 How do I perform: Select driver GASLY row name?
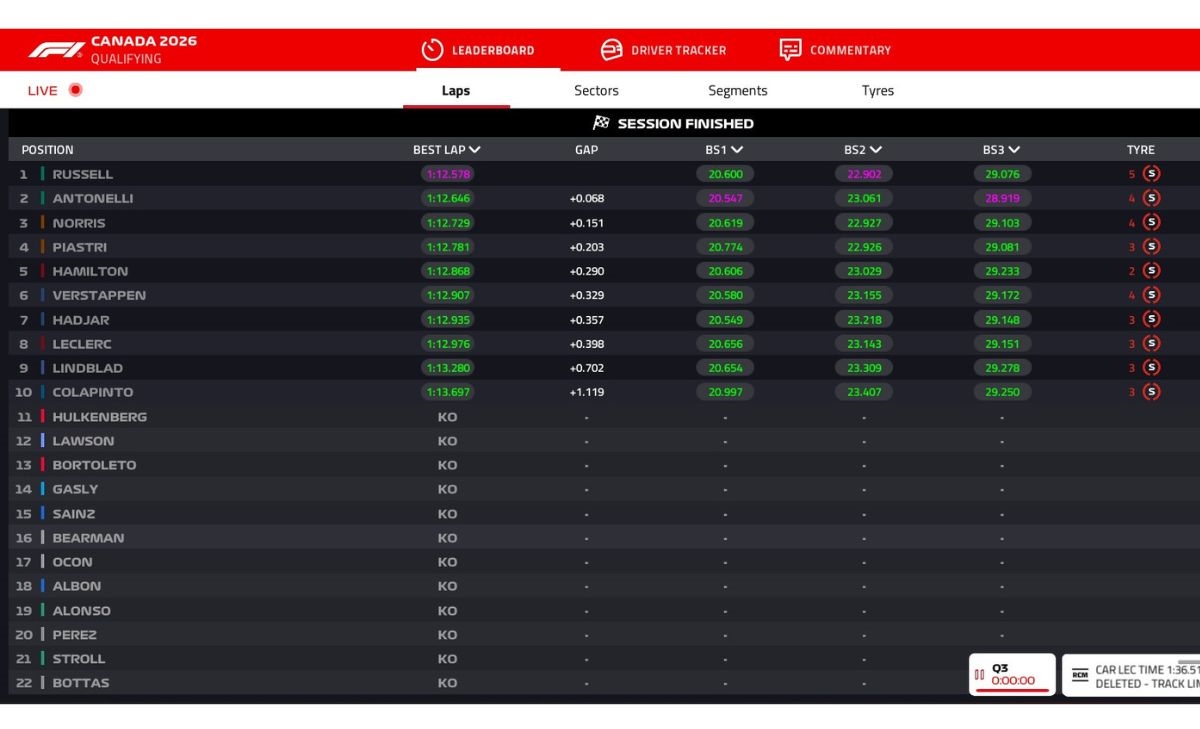[x=75, y=489]
